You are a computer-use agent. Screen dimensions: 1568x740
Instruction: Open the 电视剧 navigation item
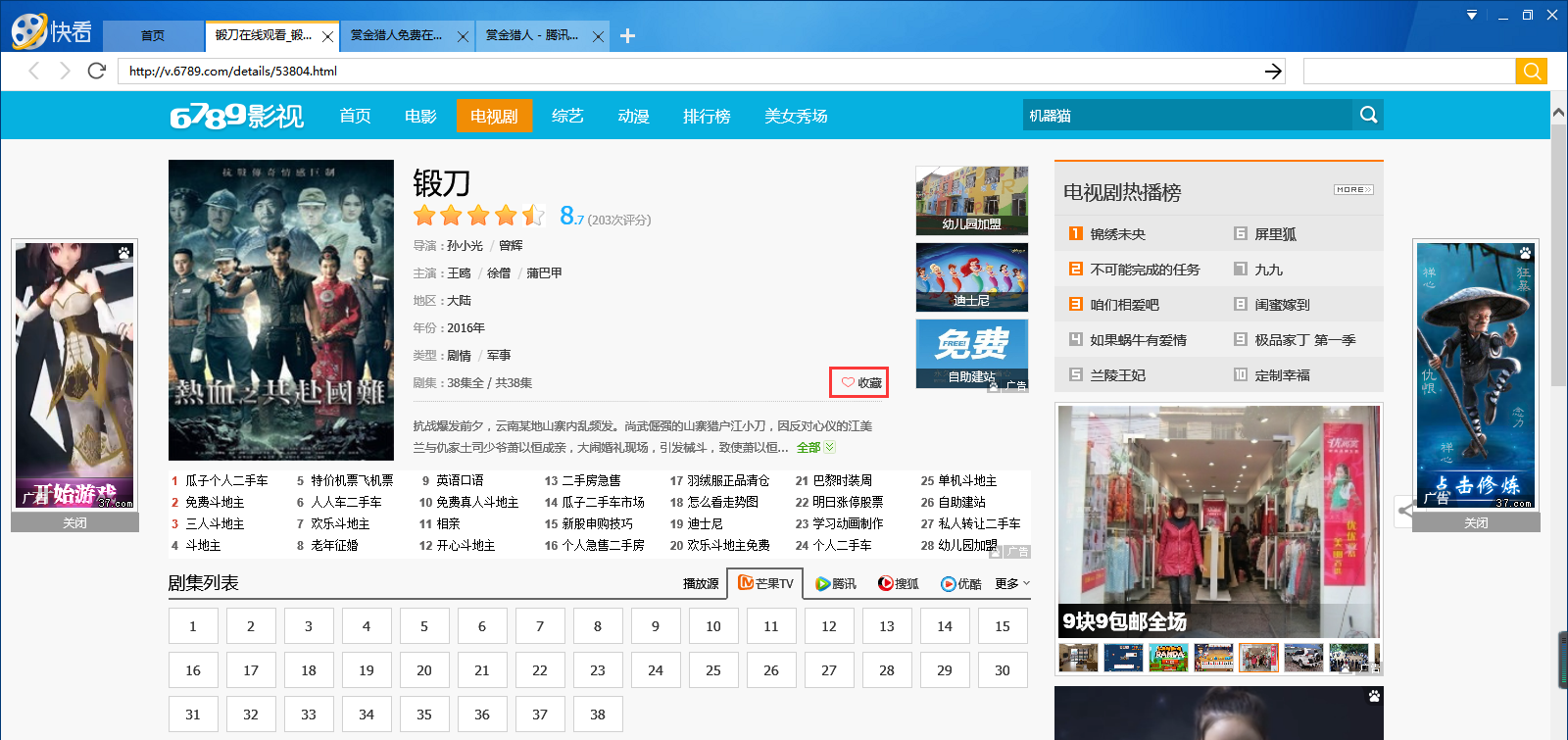tap(494, 116)
